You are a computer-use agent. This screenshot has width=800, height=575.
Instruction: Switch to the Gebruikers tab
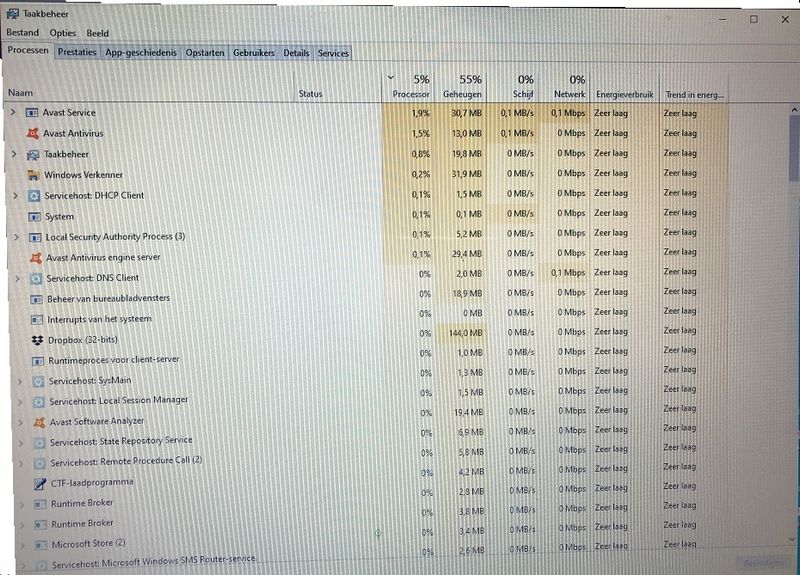tap(254, 53)
